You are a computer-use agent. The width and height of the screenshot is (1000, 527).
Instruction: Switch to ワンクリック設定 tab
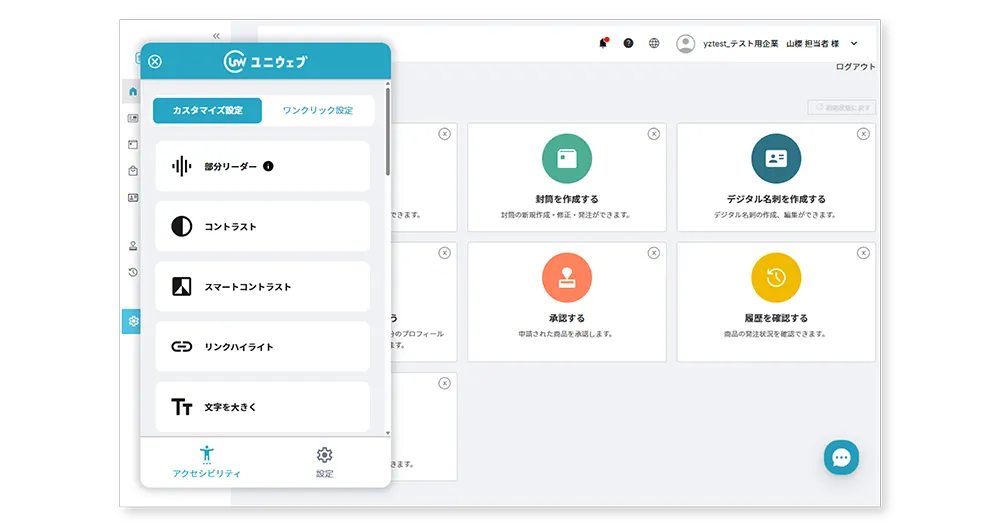click(x=318, y=110)
